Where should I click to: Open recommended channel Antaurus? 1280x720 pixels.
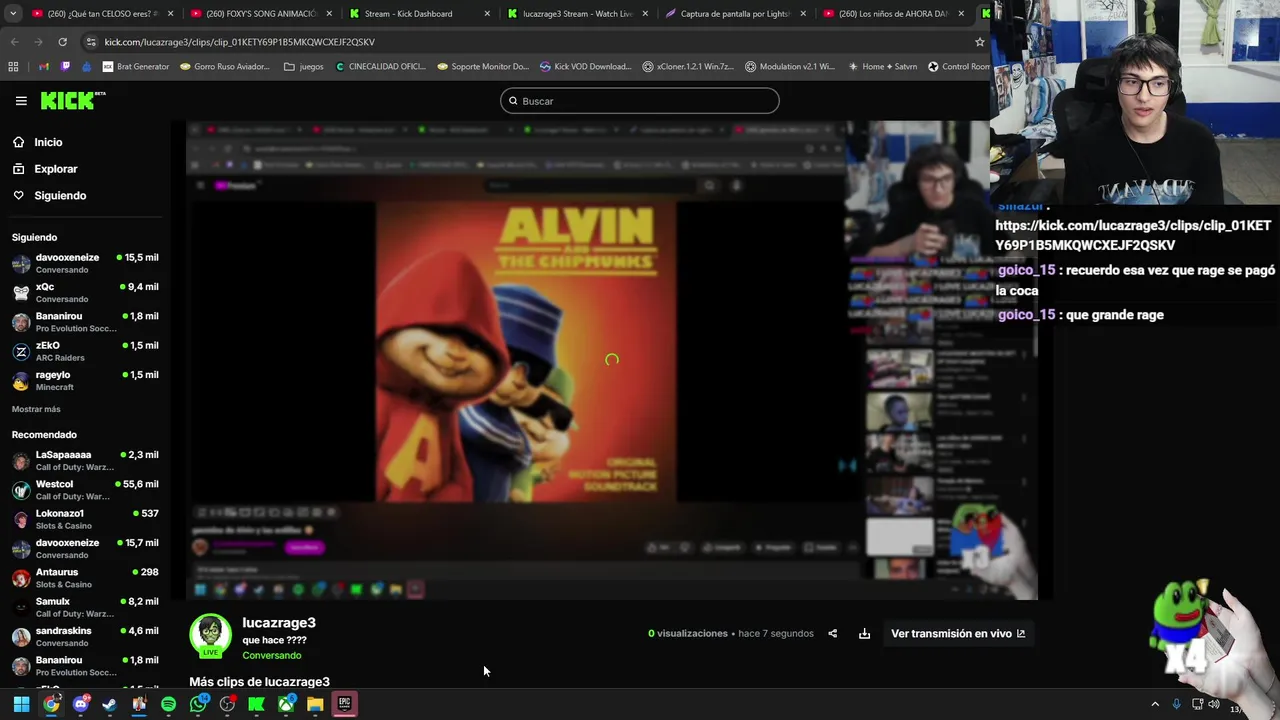(85, 578)
